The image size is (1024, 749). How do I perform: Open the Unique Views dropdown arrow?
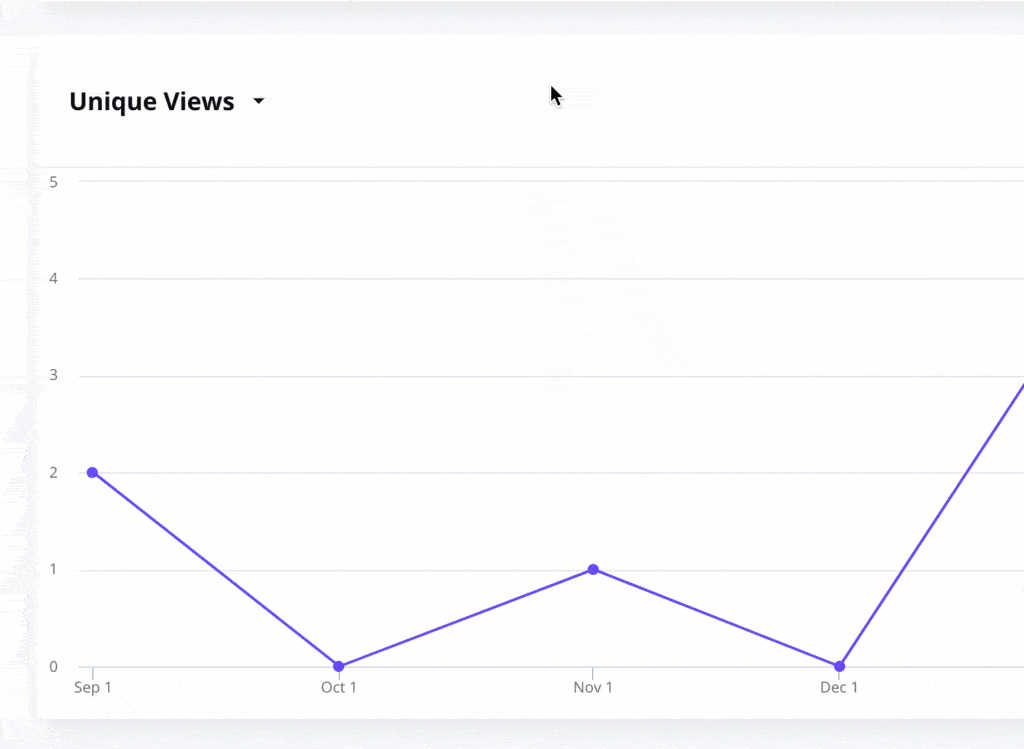258,101
